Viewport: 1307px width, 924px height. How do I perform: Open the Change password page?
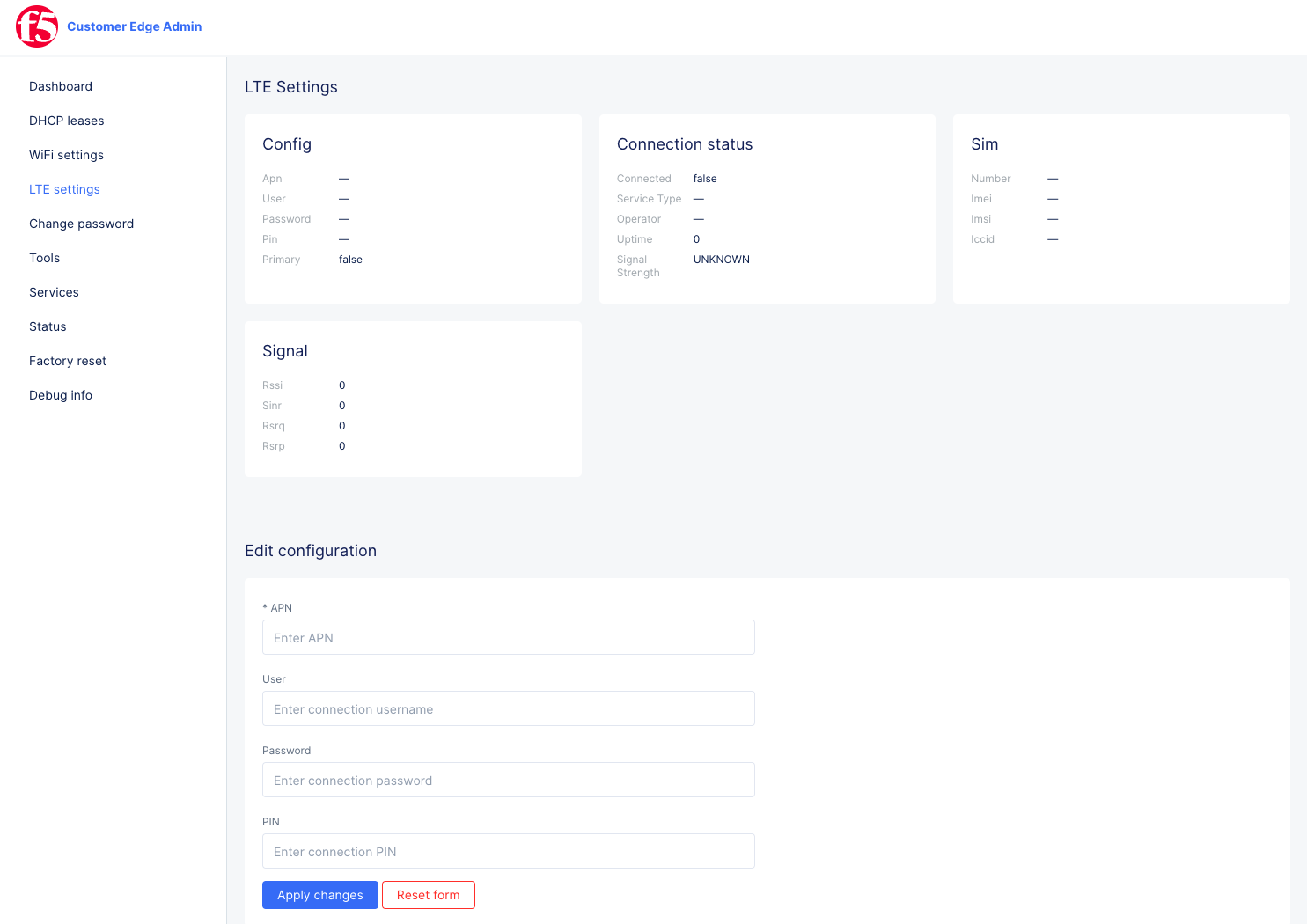(x=81, y=224)
